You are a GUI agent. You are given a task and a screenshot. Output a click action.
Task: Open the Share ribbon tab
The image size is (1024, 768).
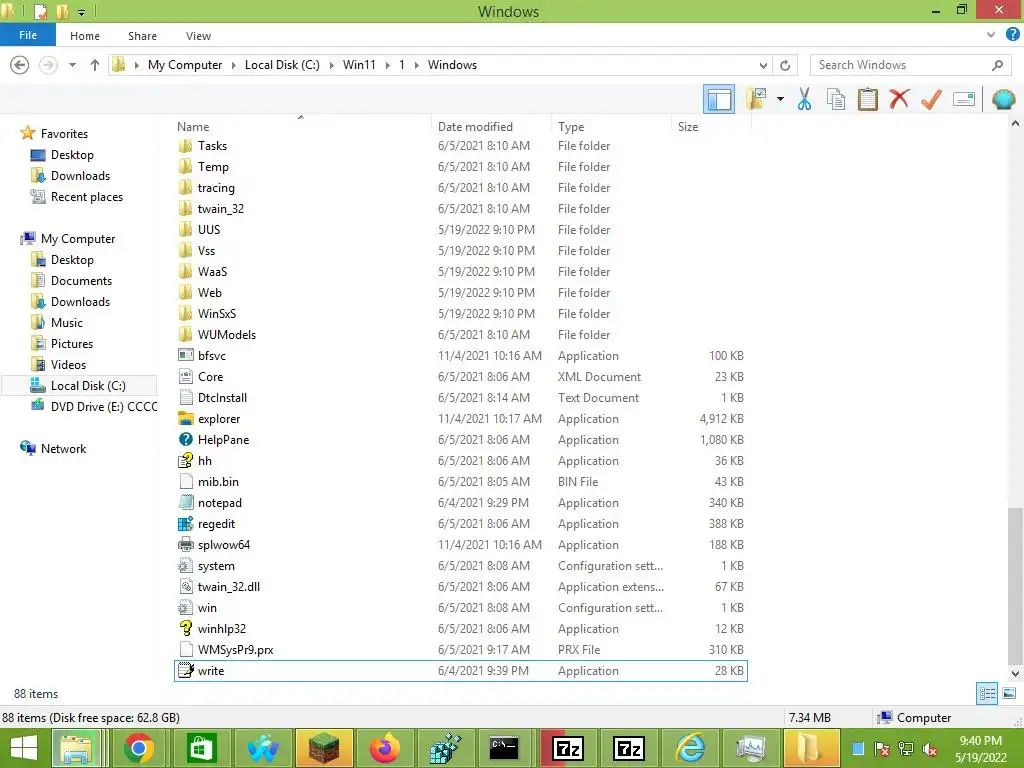pyautogui.click(x=142, y=36)
